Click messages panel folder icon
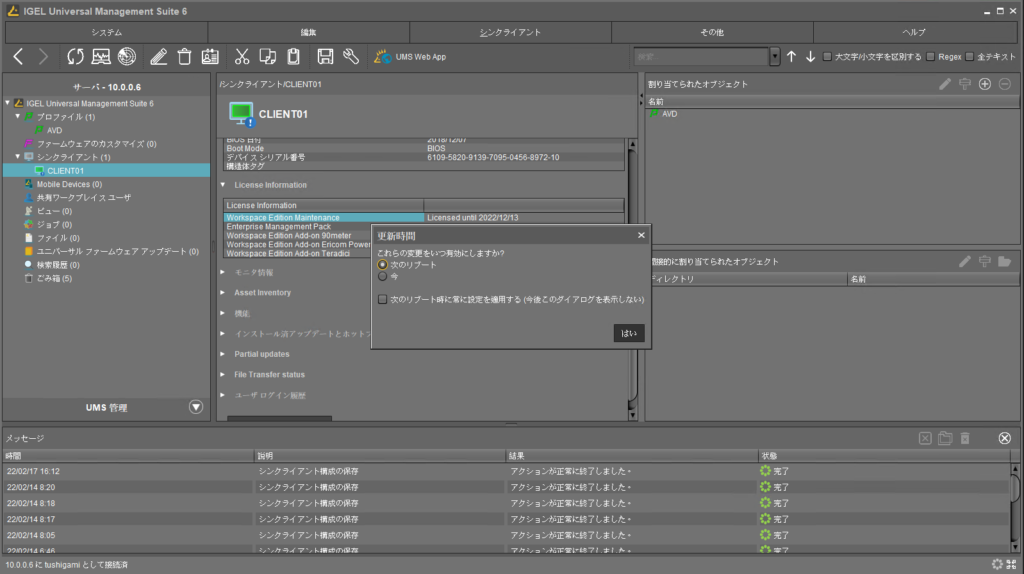The width and height of the screenshot is (1024, 574). pyautogui.click(x=945, y=438)
